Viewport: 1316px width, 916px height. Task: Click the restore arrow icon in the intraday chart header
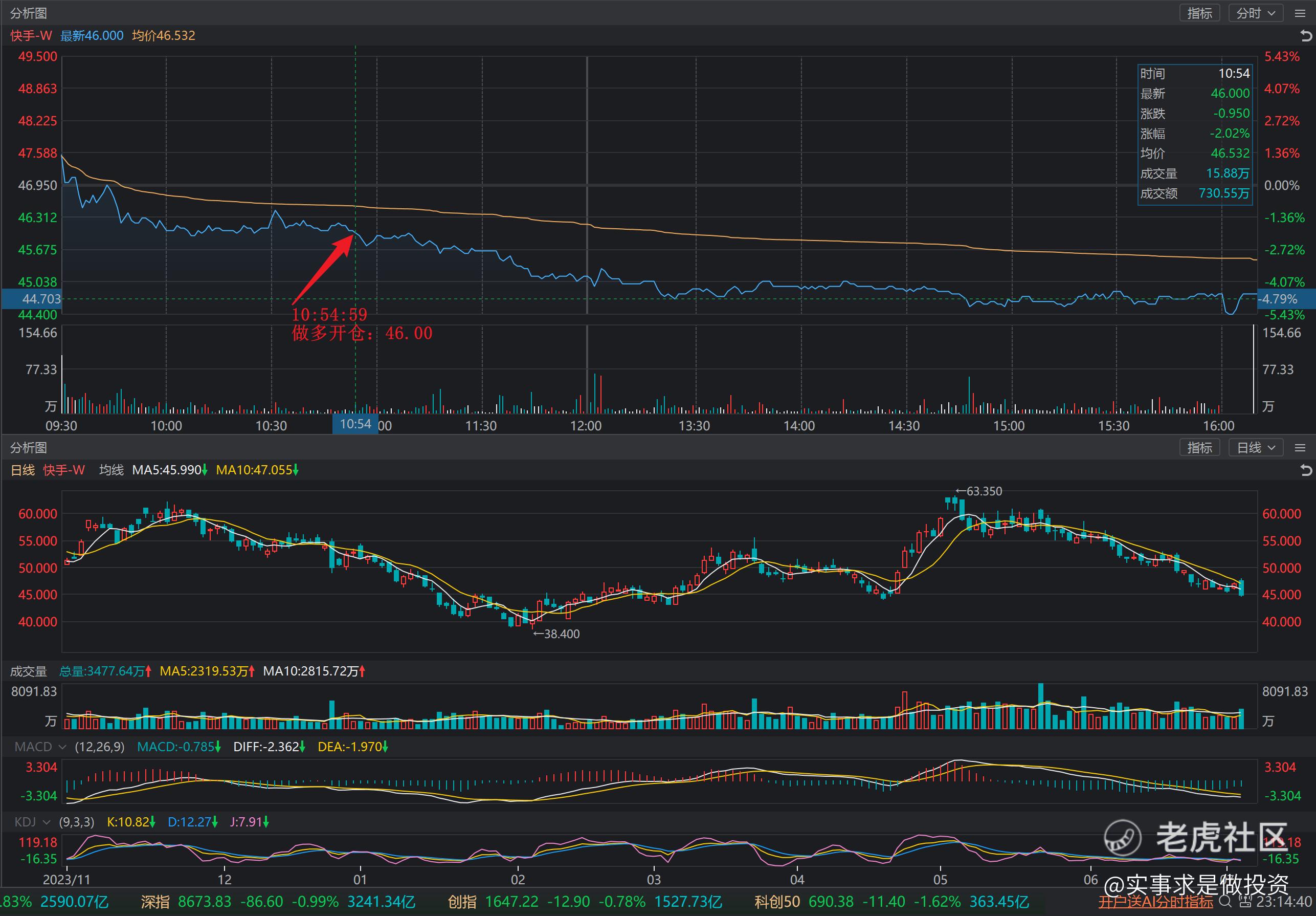click(x=1306, y=36)
